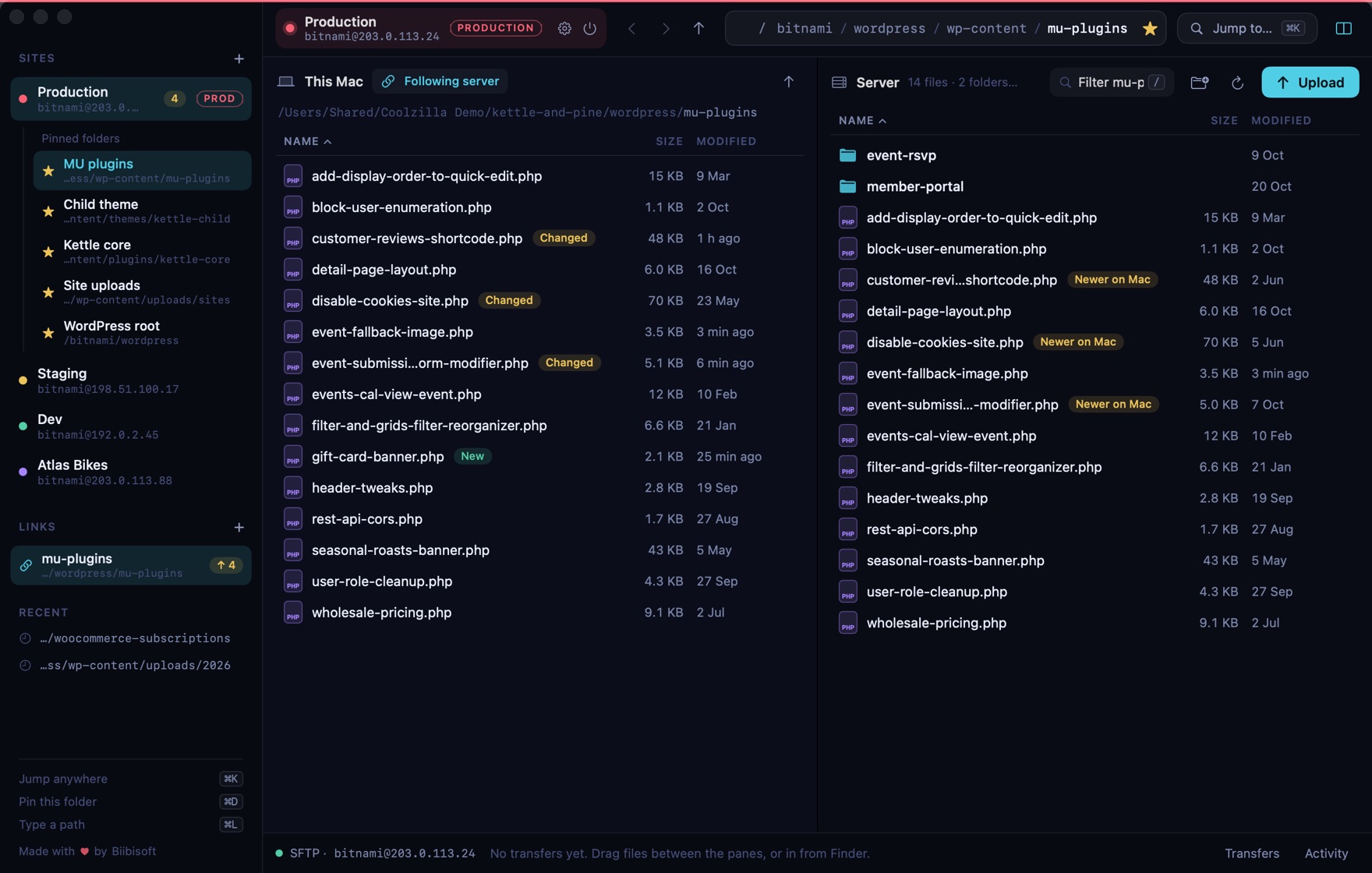Click the Upload button

(1310, 82)
